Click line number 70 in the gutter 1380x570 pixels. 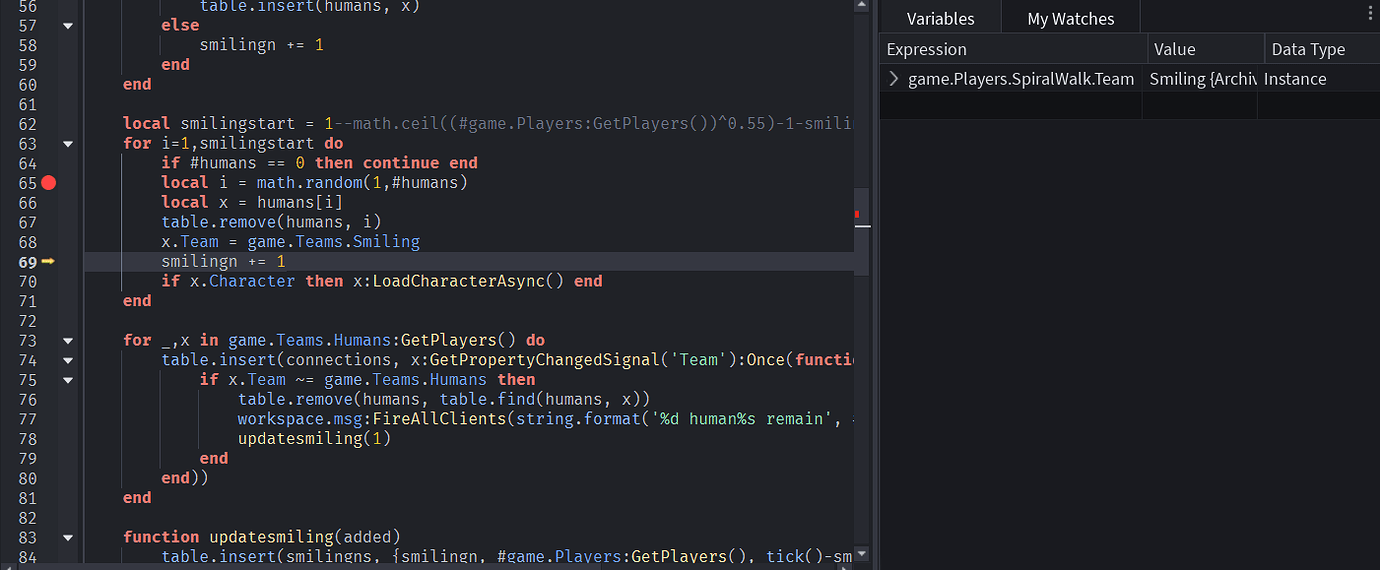[27, 282]
